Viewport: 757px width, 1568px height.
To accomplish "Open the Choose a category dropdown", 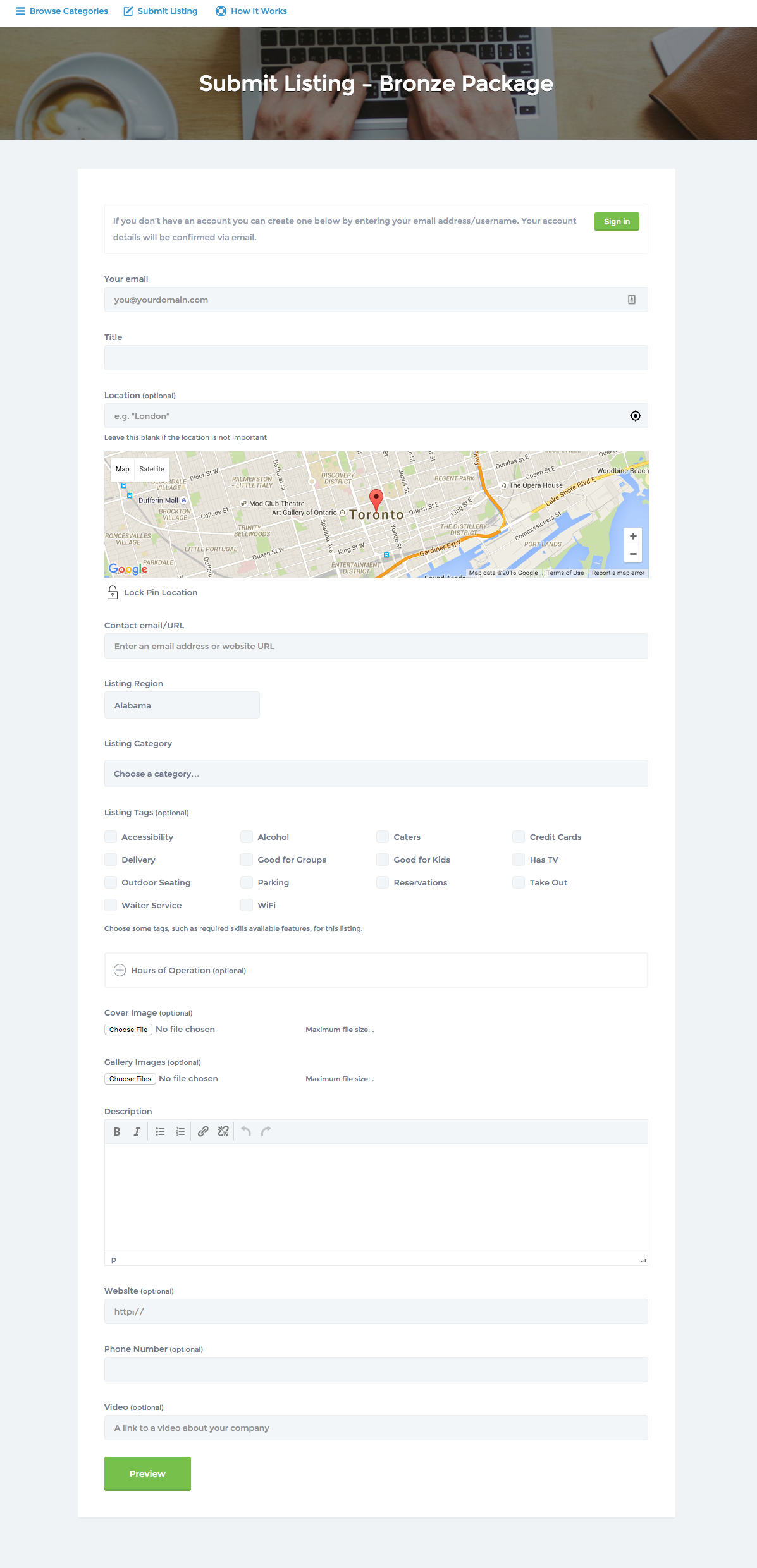I will pyautogui.click(x=376, y=774).
